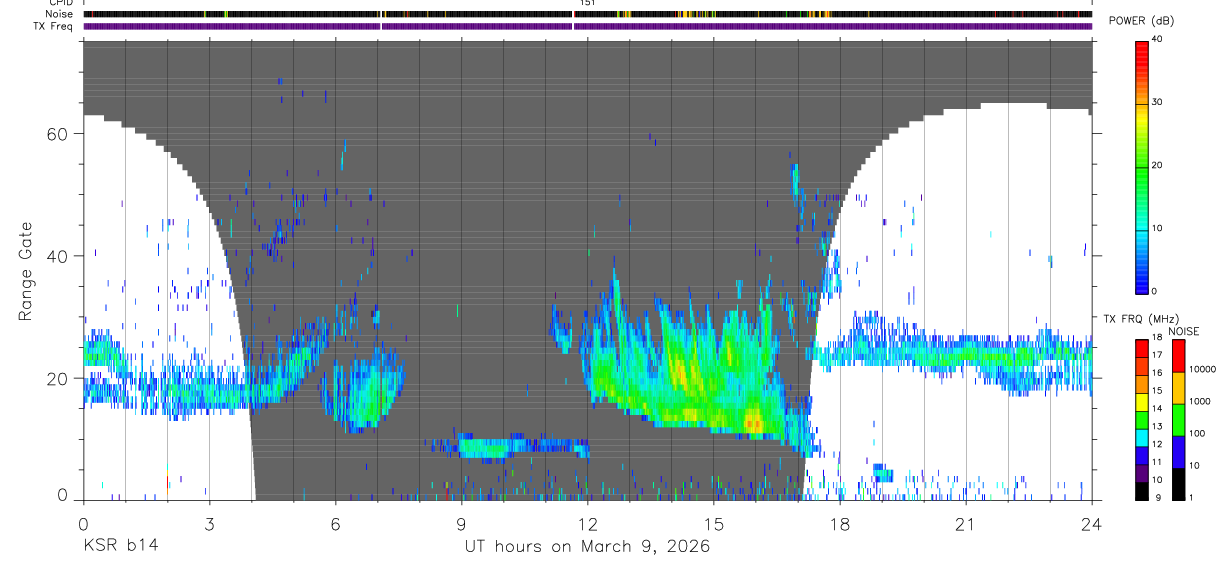The image size is (1228, 567).
Task: Click the '20' label on POWER scale
Action: pos(1157,165)
